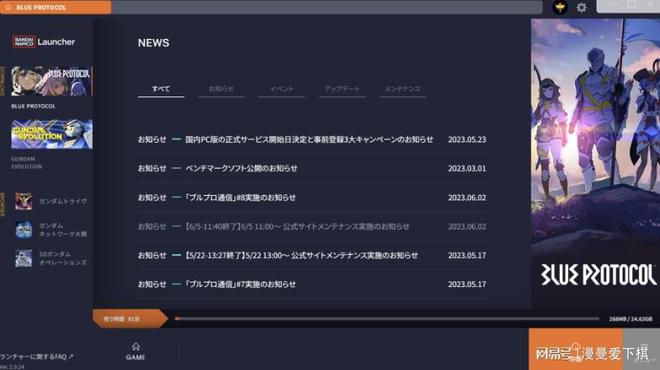Open the settings gear icon
The image size is (660, 370).
[581, 7]
